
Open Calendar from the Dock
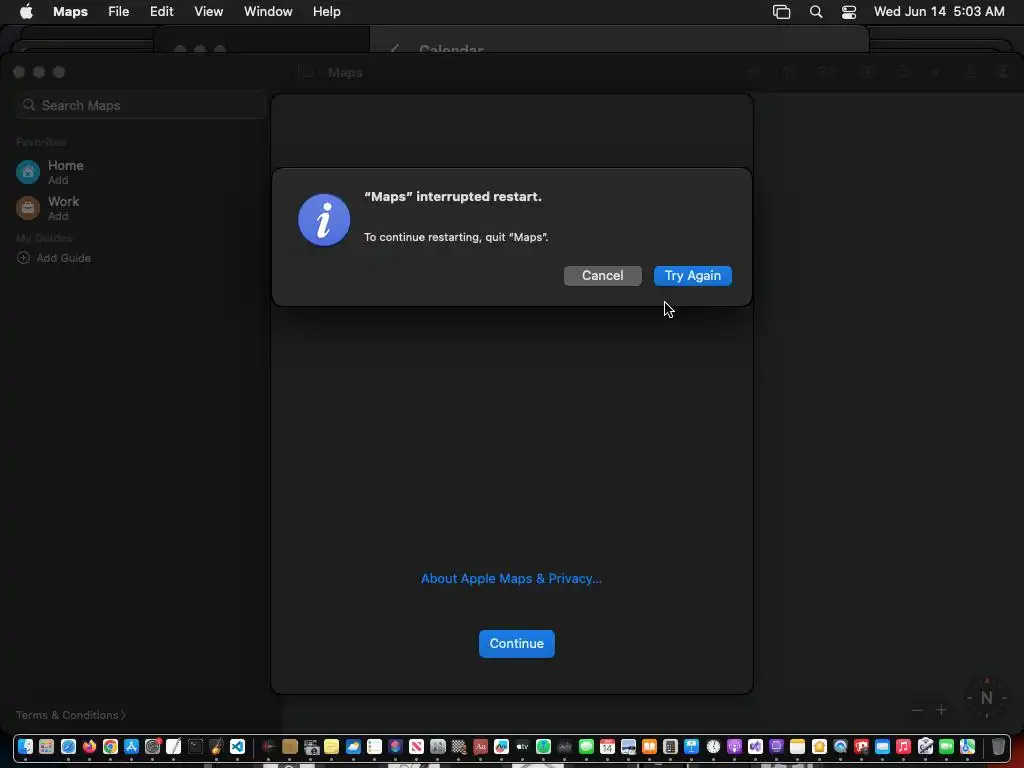point(607,746)
